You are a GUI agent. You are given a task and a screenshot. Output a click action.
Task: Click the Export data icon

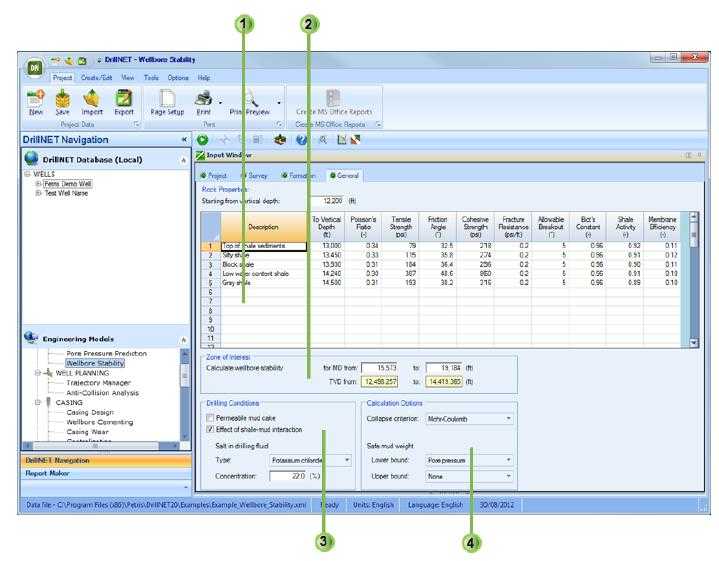(124, 98)
